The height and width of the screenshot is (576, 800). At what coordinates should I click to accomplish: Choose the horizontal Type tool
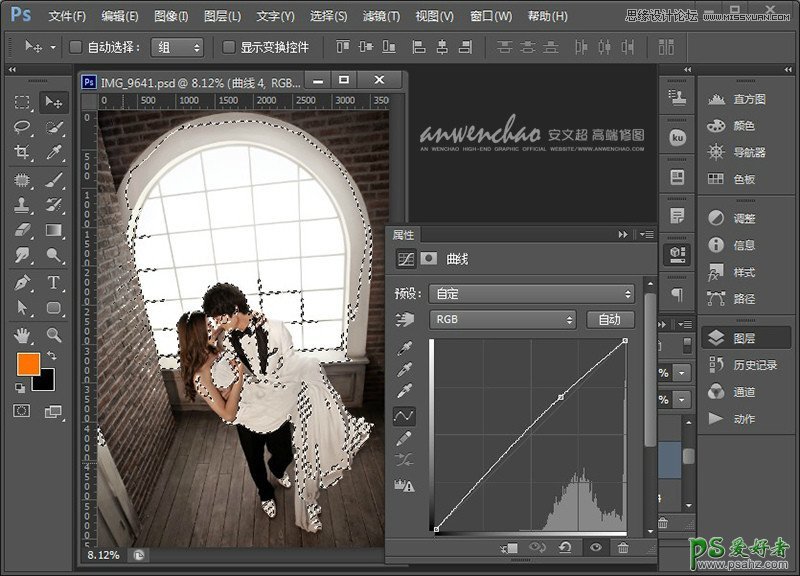pyautogui.click(x=54, y=283)
